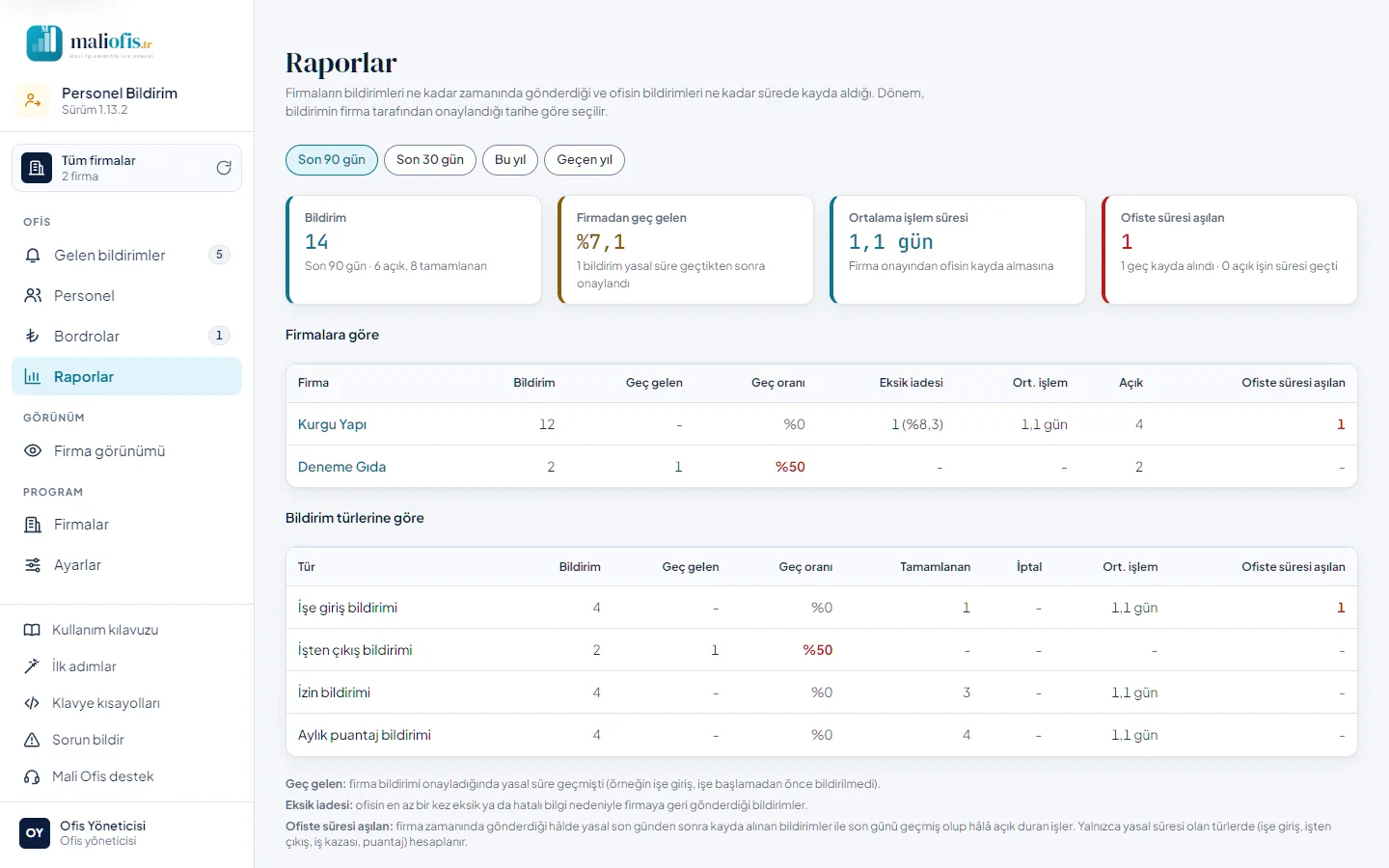The height and width of the screenshot is (868, 1389).
Task: Click the Ortalama işlem süresi summary card
Action: pyautogui.click(x=958, y=250)
